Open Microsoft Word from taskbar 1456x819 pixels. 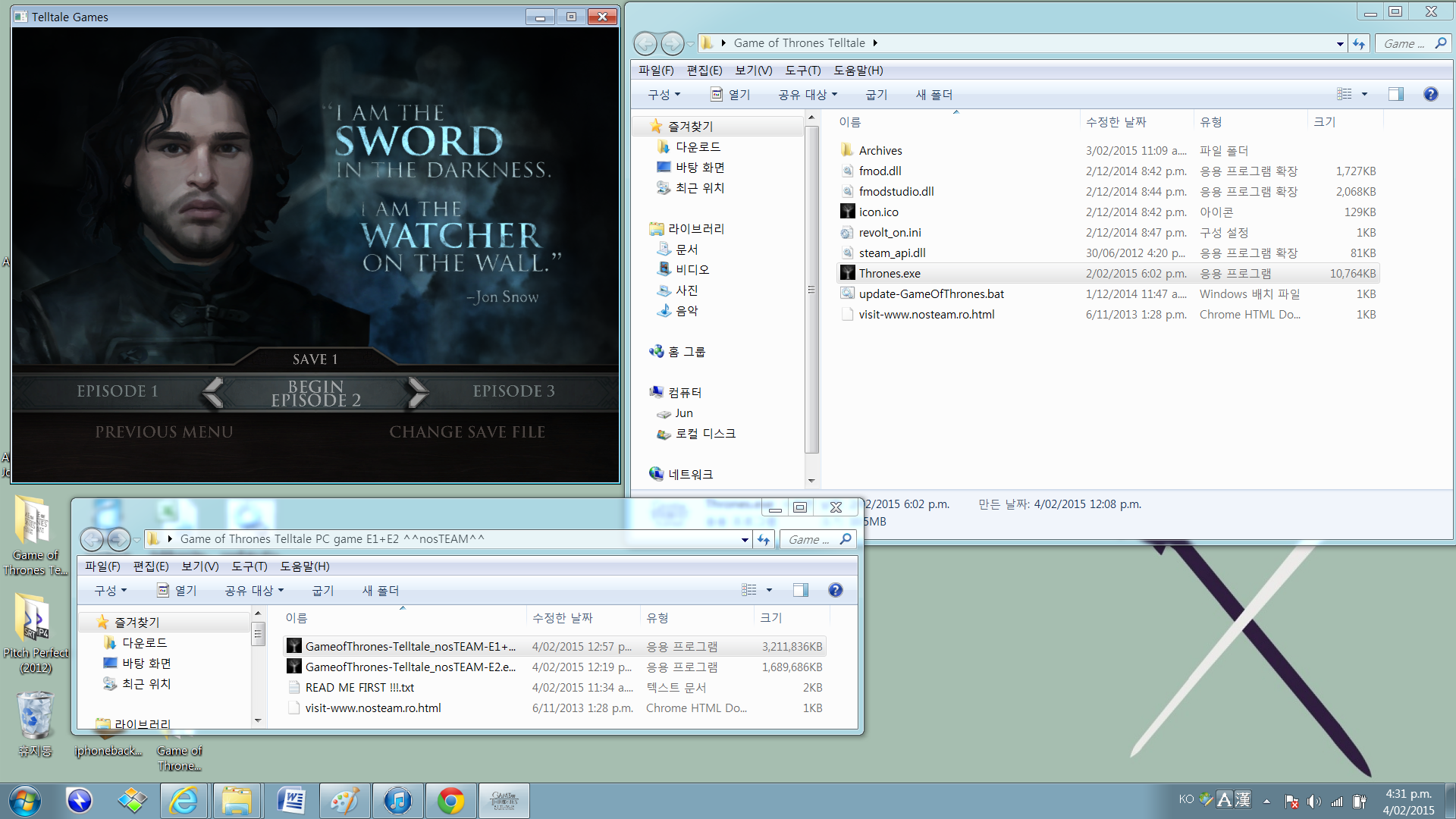click(x=292, y=801)
